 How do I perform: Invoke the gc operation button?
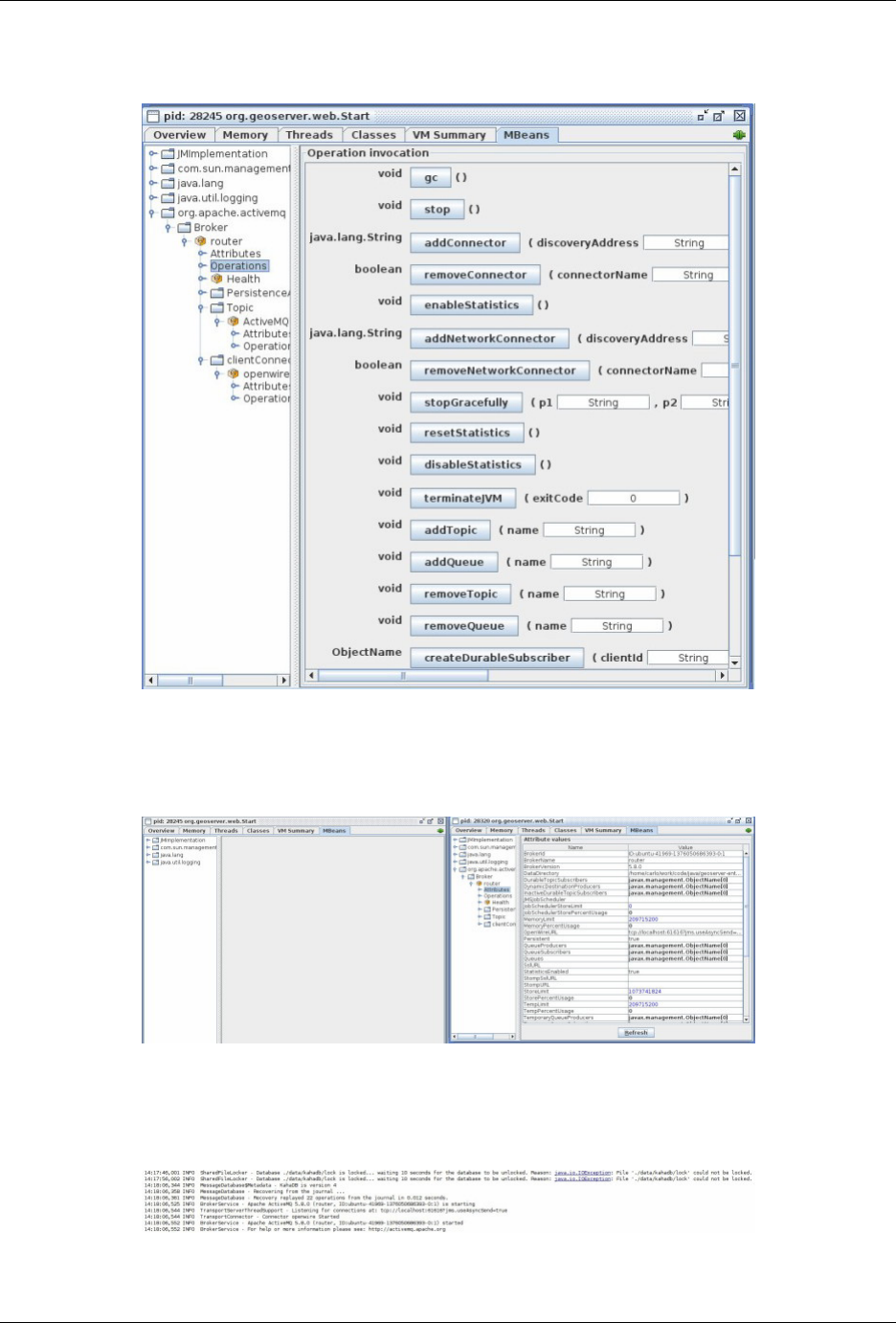(x=431, y=178)
